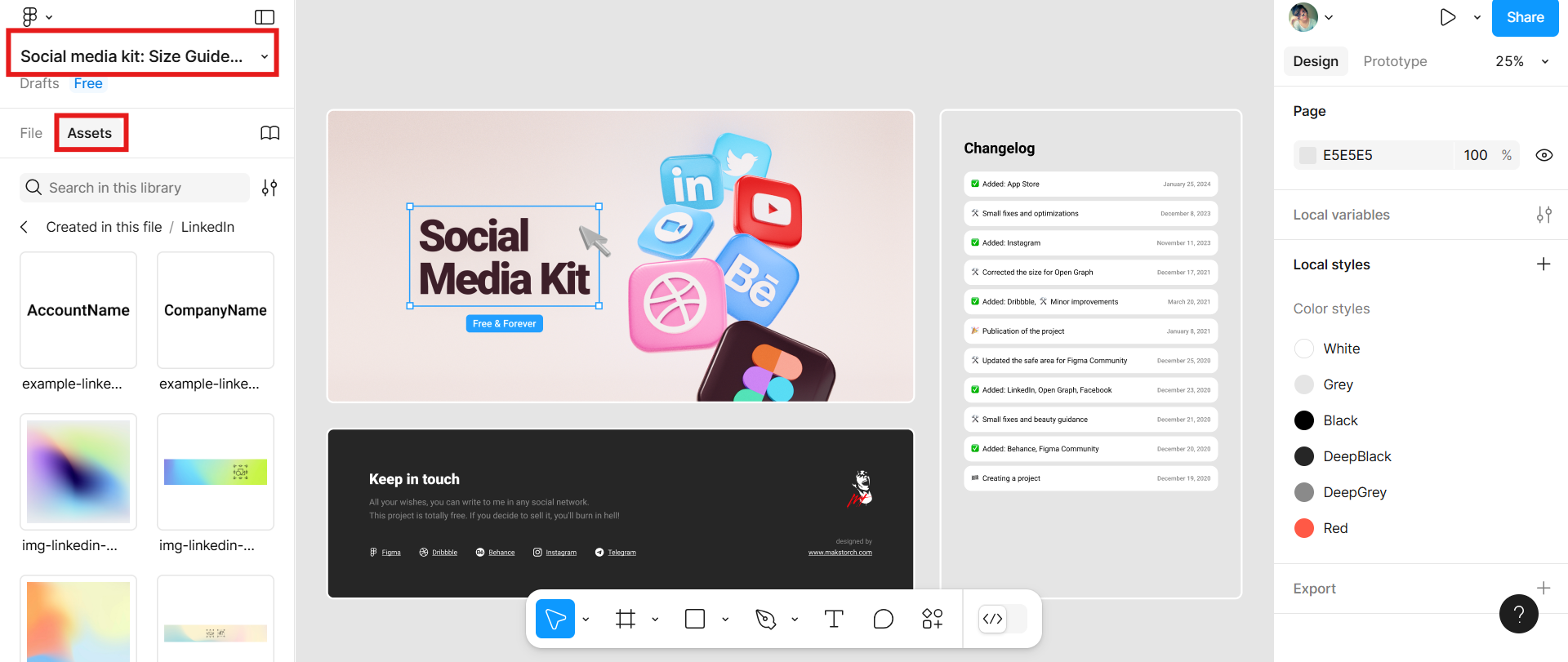
Task: Click the Telegram footer link
Action: [616, 553]
